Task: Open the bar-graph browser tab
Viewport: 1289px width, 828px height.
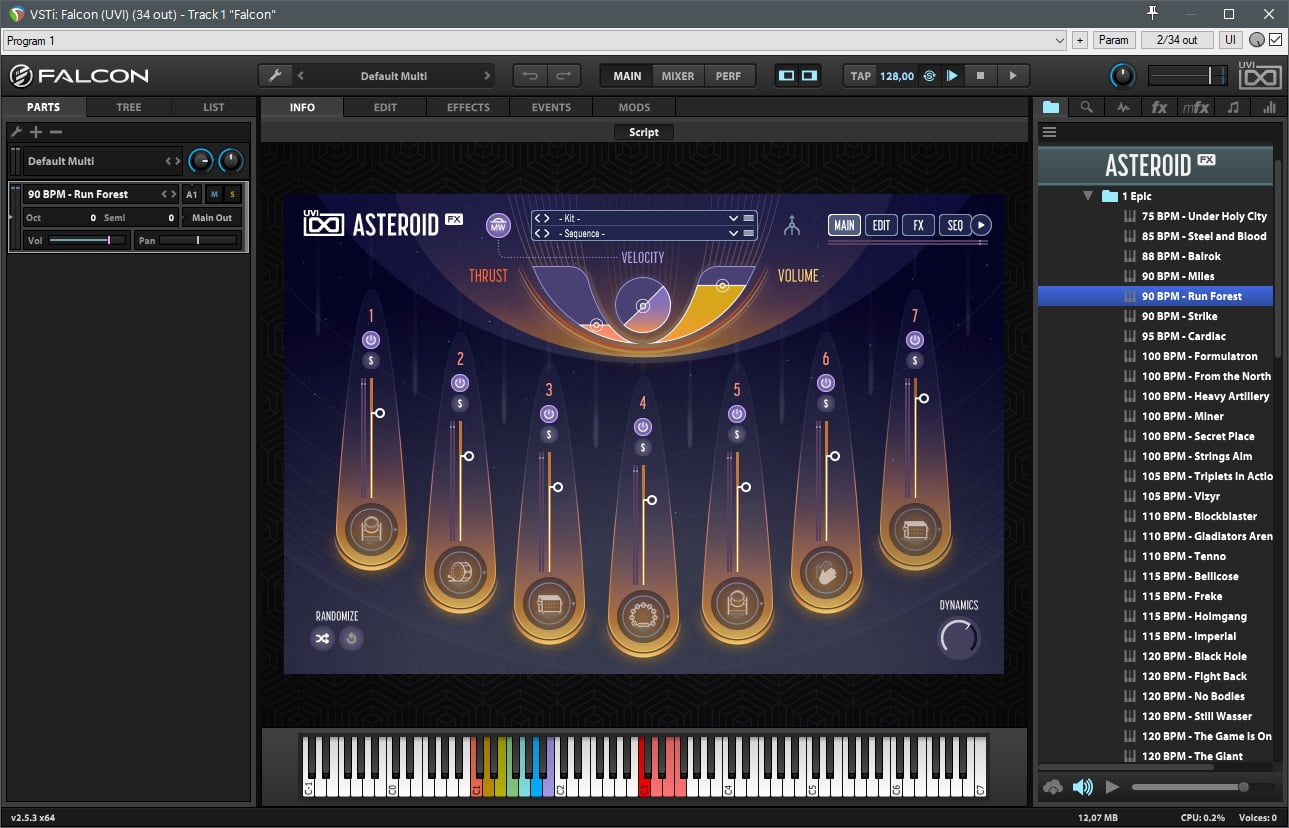Action: [1269, 107]
